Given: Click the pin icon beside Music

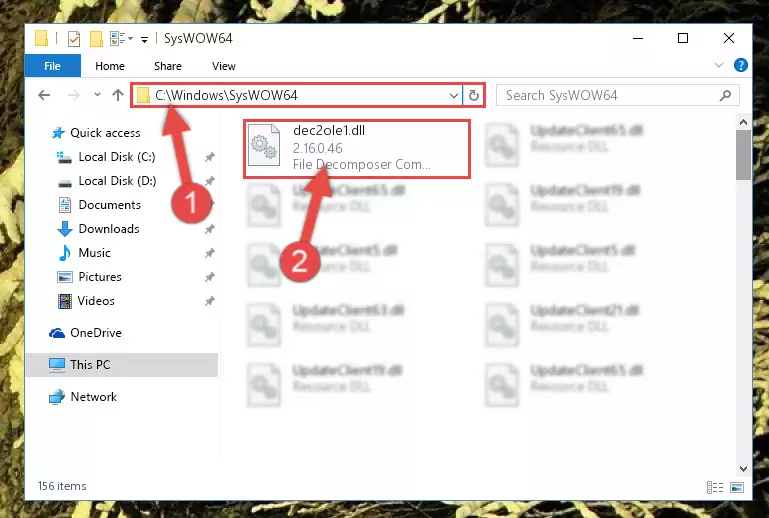Looking at the screenshot, I should (x=210, y=253).
